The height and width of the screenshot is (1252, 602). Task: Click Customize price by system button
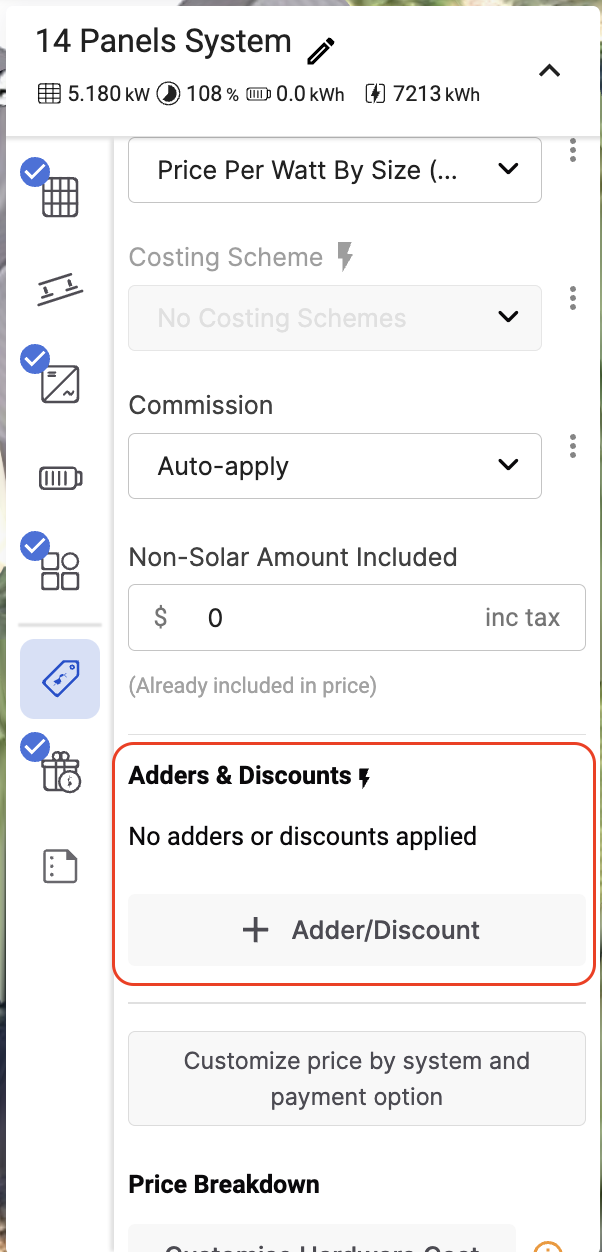click(357, 1079)
